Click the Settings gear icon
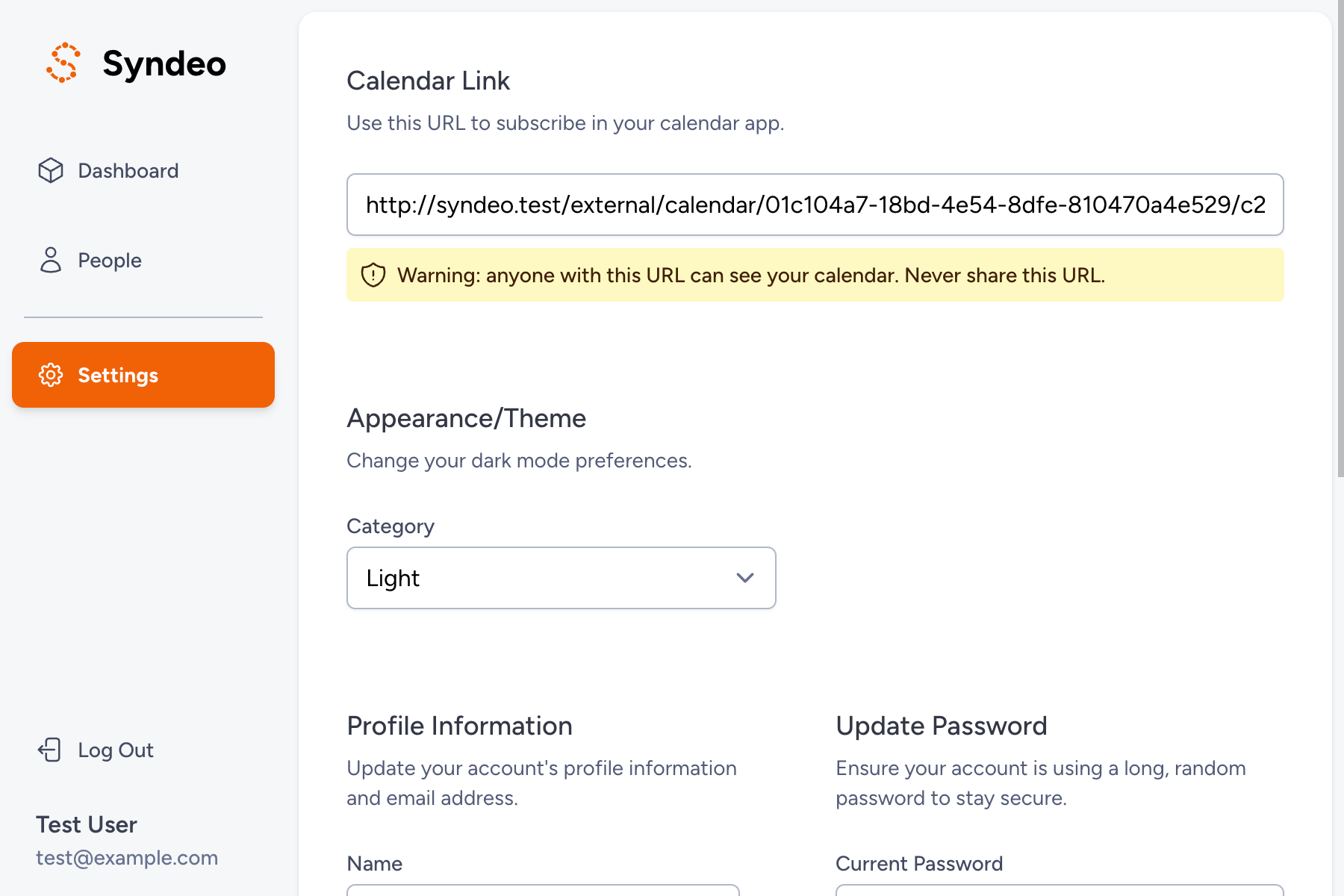 pyautogui.click(x=51, y=375)
